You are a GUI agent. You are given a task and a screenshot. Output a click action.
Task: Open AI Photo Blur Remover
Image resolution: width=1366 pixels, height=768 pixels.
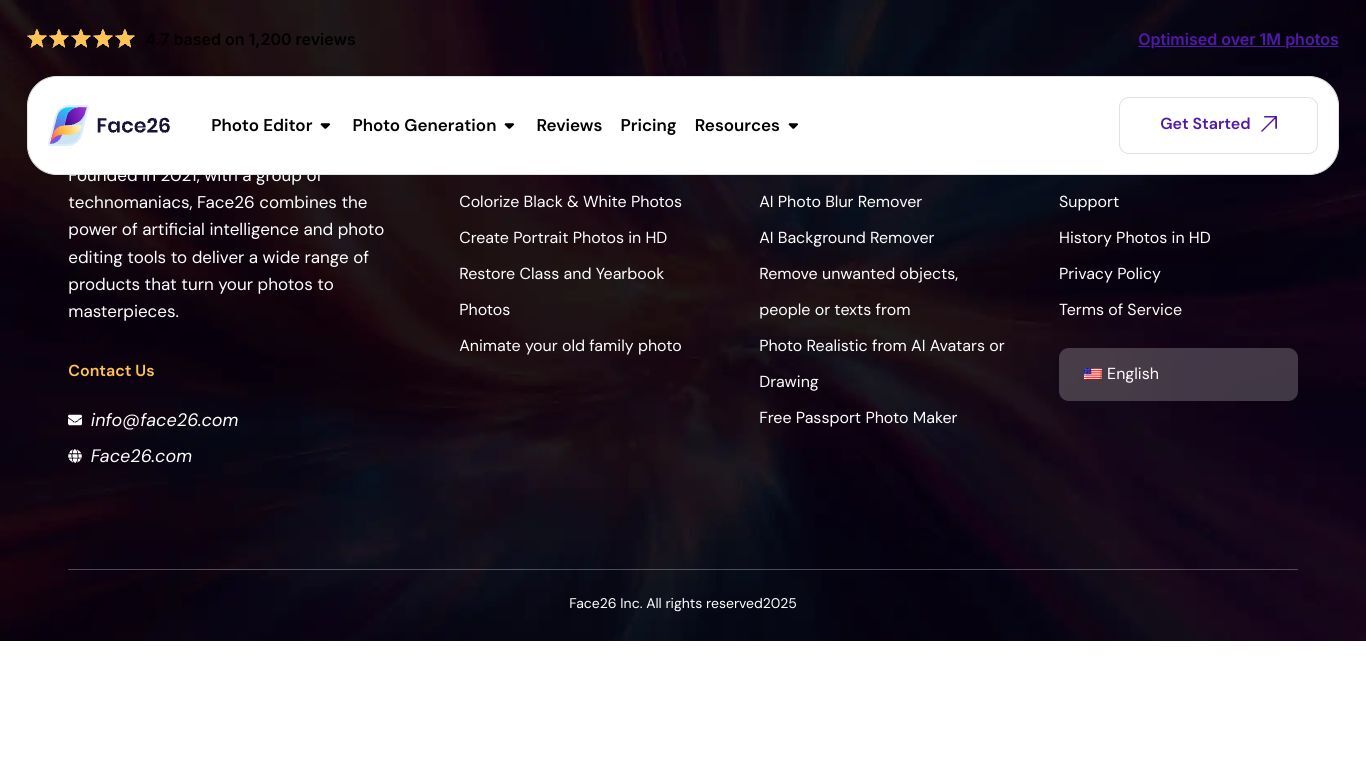(840, 201)
